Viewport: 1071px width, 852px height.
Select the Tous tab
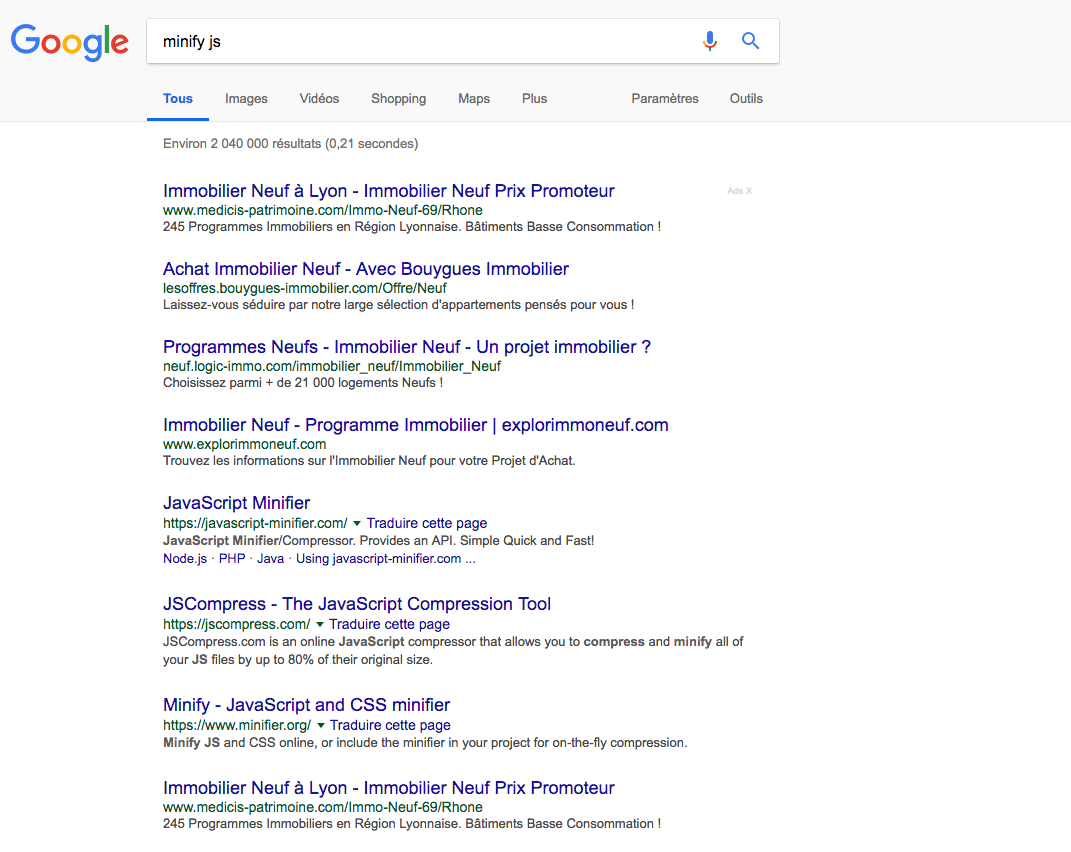(x=178, y=98)
